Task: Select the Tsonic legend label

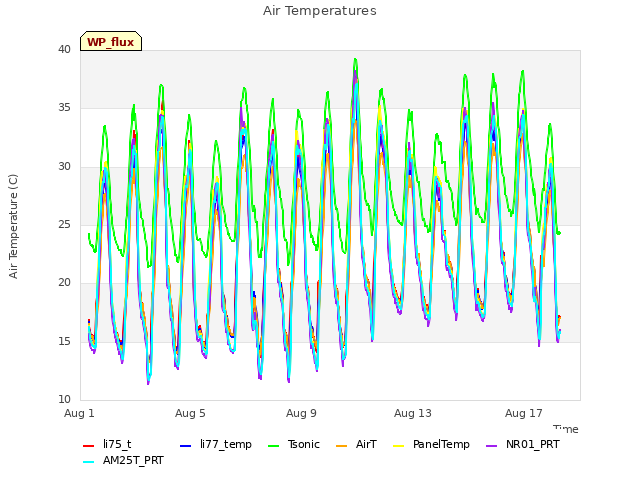Action: [x=304, y=444]
